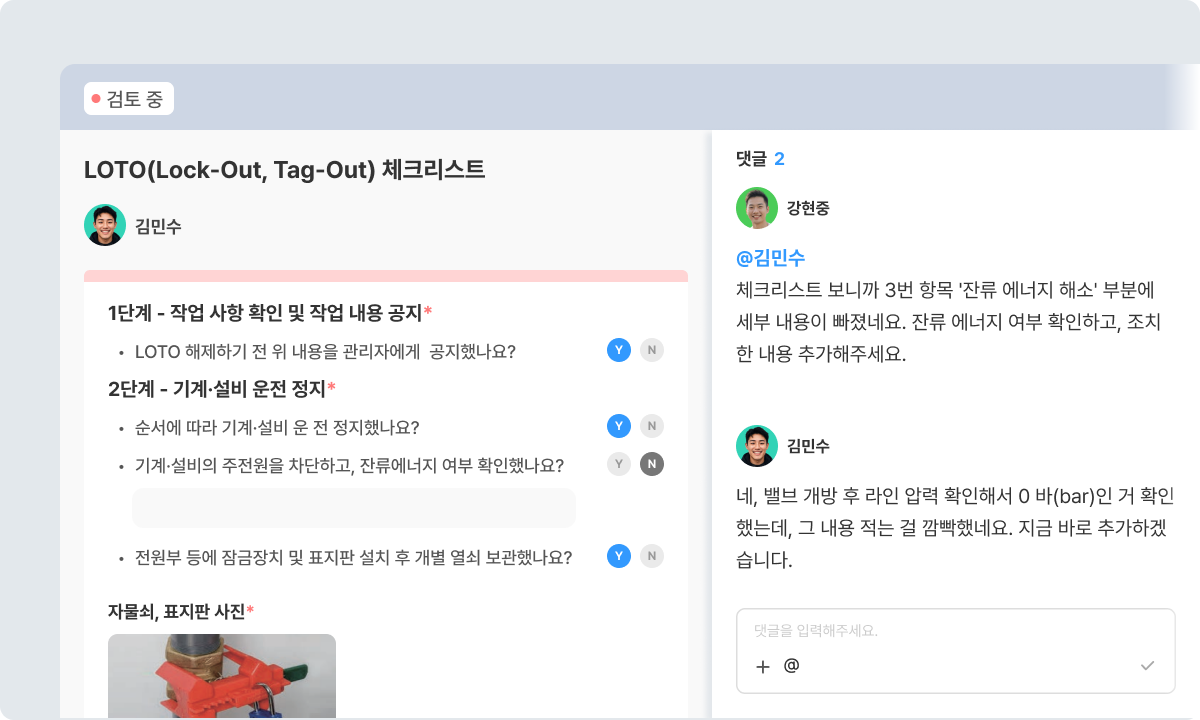Click the LOTO(Lock-Out, Tag-Out) 체크리스트 title
Screen dimensions: 1200x720
(x=285, y=169)
